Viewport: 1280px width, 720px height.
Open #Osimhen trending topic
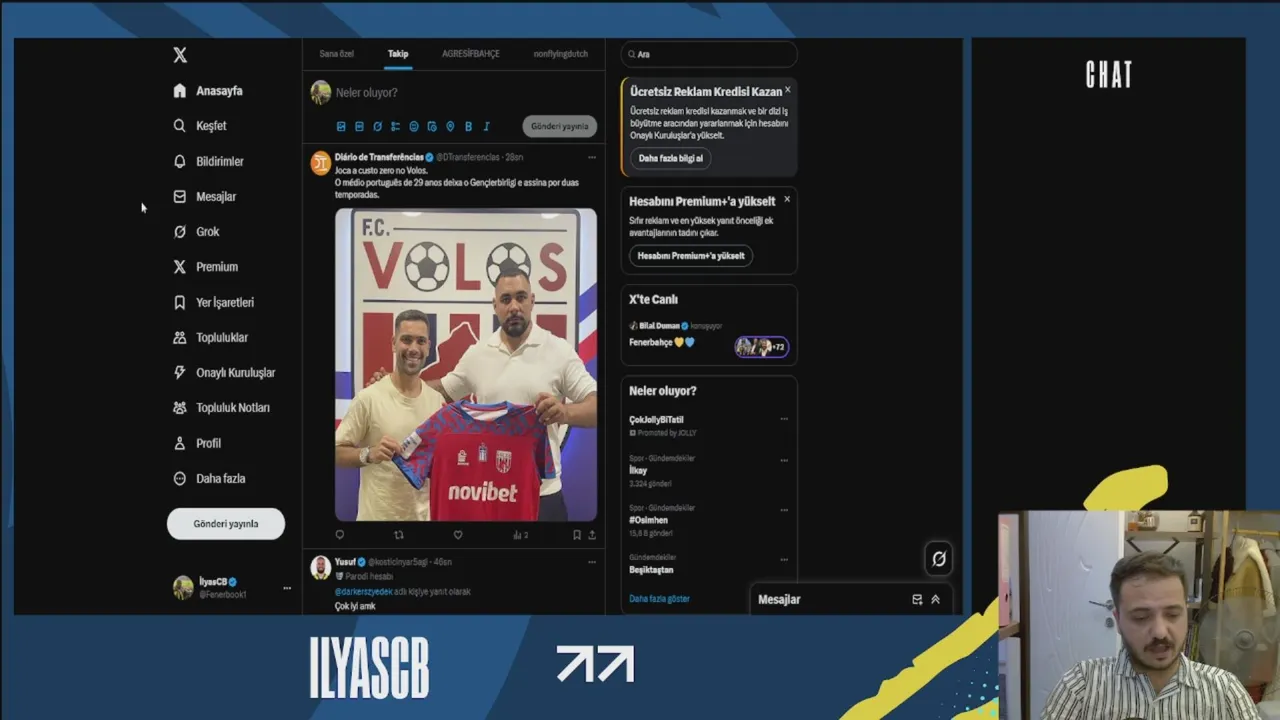649,521
